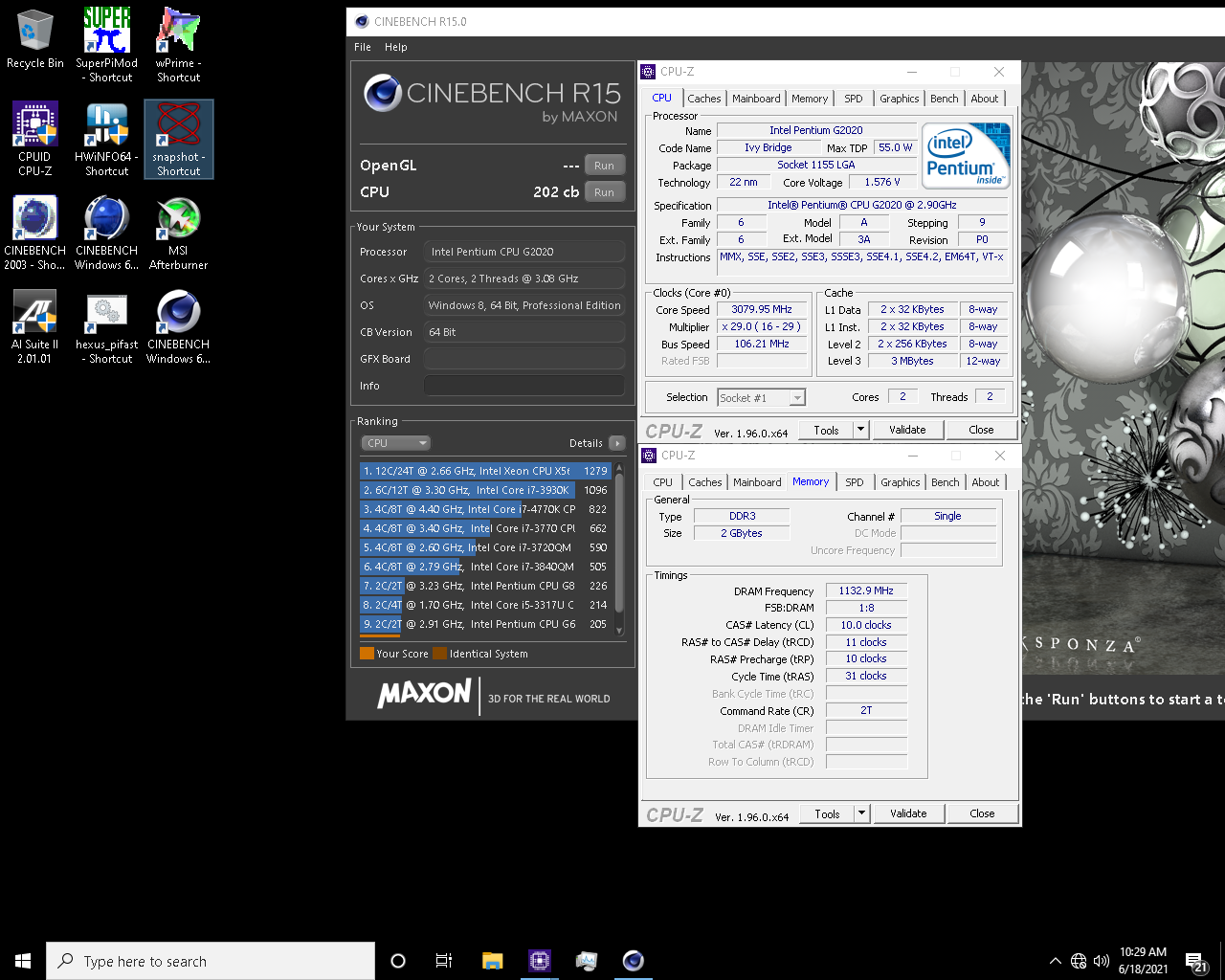The image size is (1225, 980).
Task: Open About tab in top CPU-Z window
Action: click(985, 99)
